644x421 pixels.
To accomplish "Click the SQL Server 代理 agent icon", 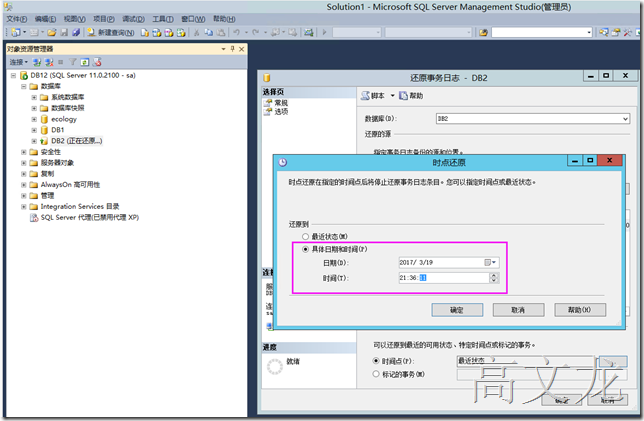I will click(x=34, y=218).
